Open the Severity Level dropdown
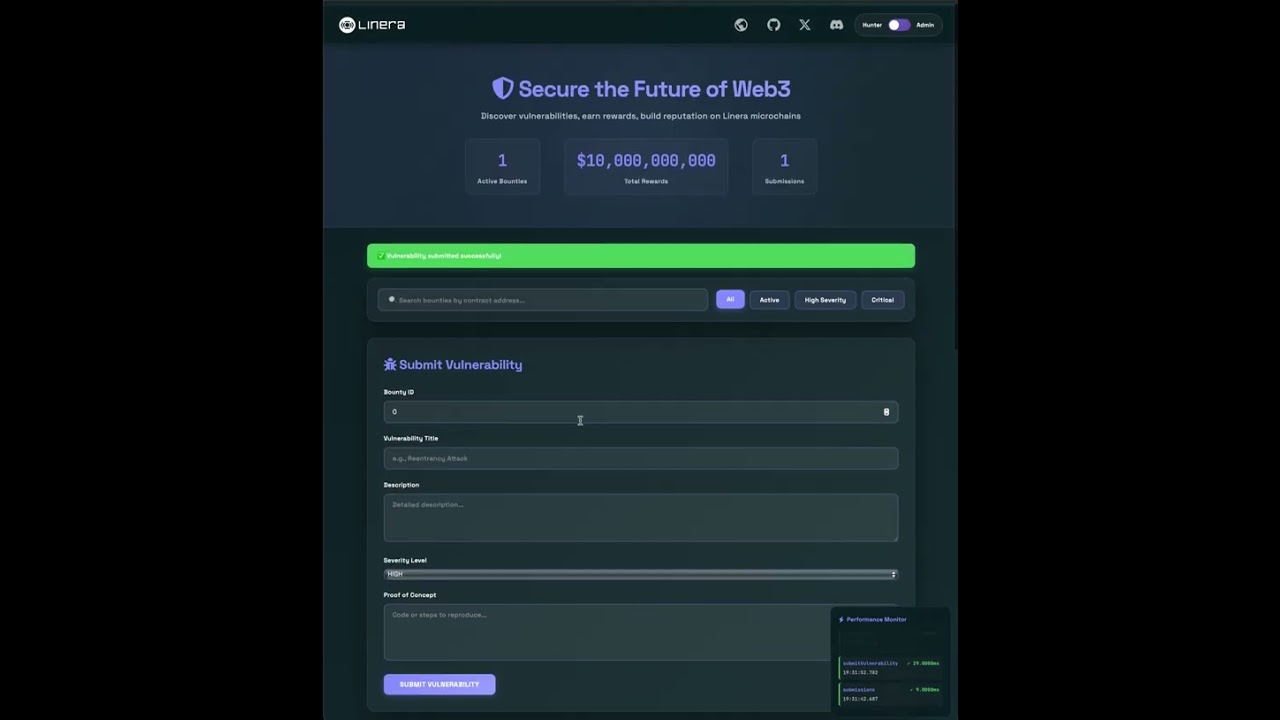The height and width of the screenshot is (720, 1280). coord(641,574)
